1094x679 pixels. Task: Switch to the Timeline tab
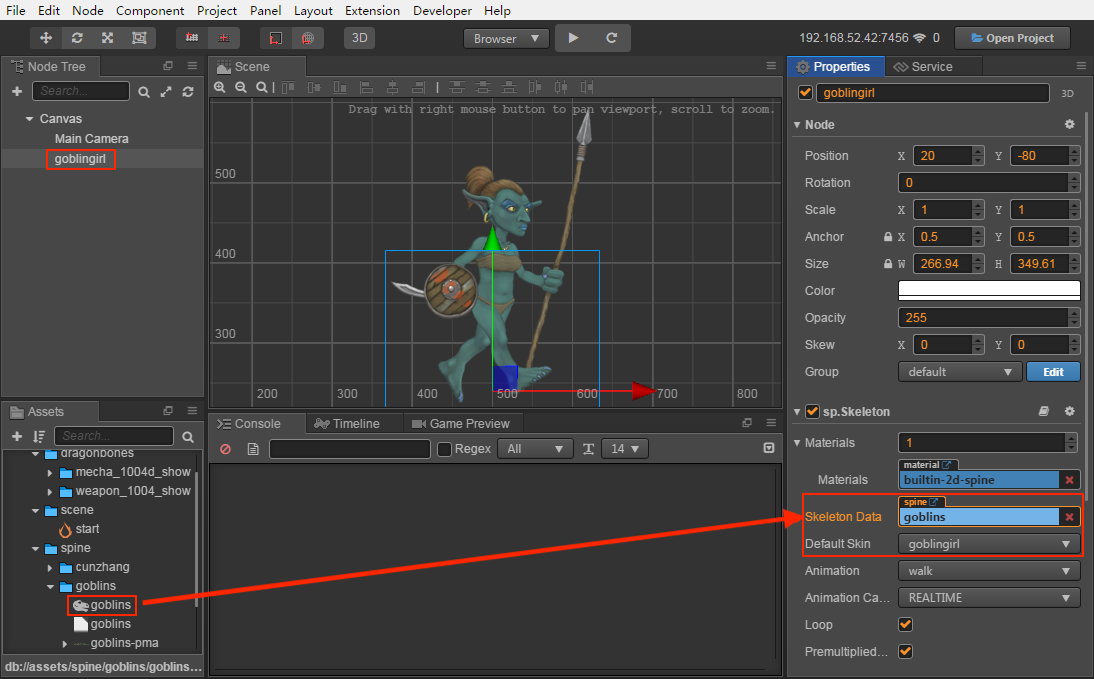347,424
